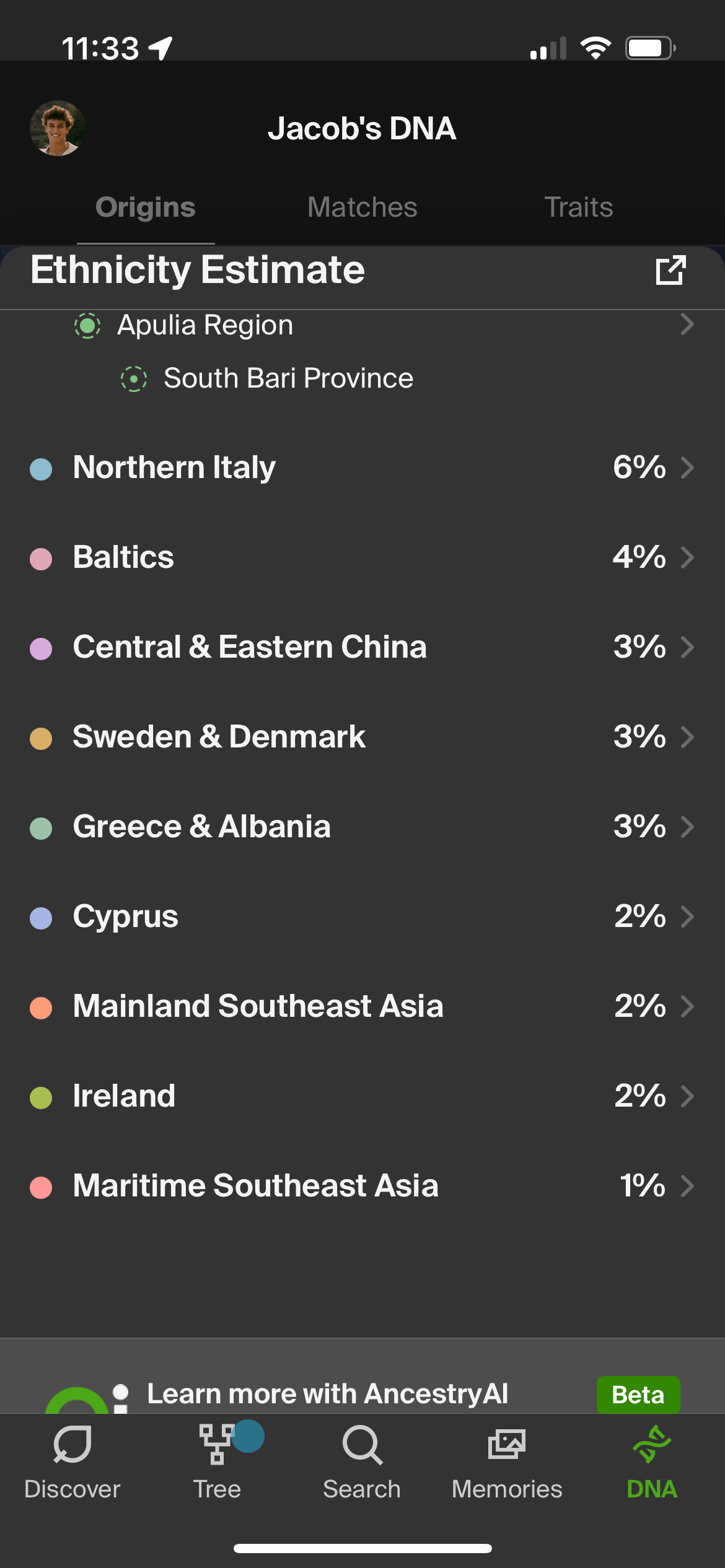The height and width of the screenshot is (1568, 725).
Task: Open the Memories photo icon
Action: point(507,1445)
